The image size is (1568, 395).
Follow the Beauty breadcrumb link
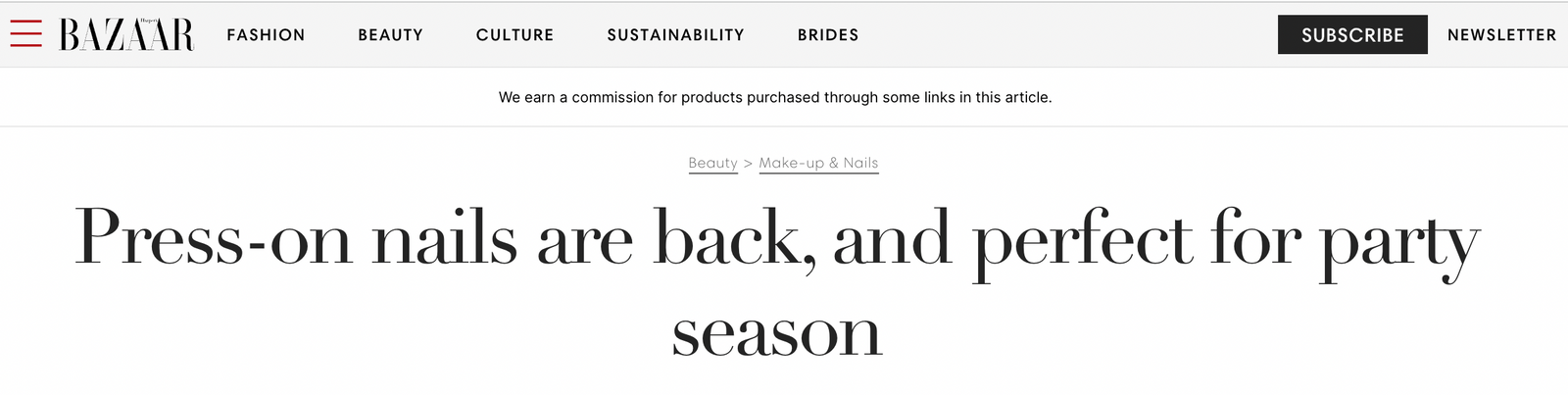point(712,163)
